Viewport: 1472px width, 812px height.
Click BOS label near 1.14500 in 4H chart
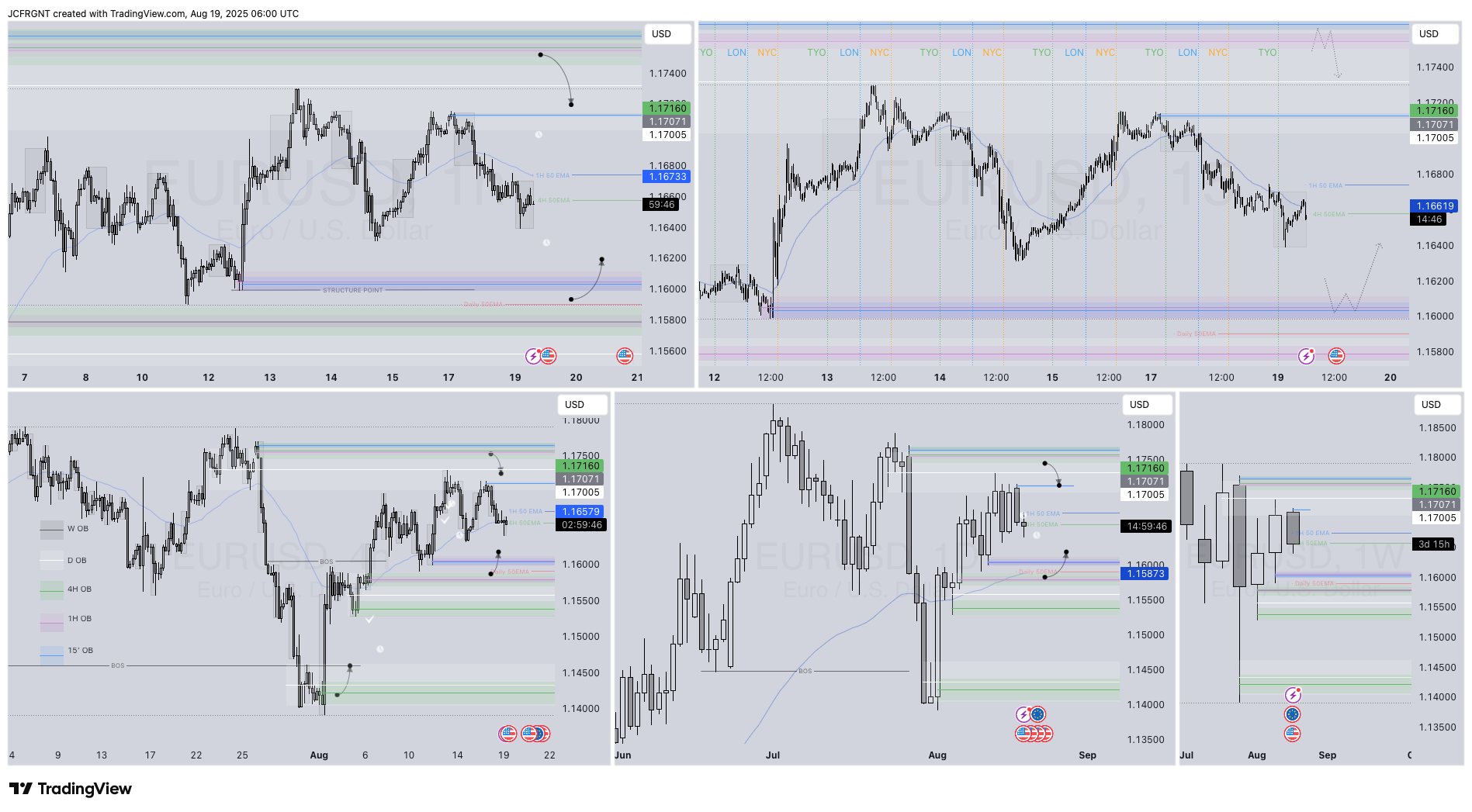point(117,665)
